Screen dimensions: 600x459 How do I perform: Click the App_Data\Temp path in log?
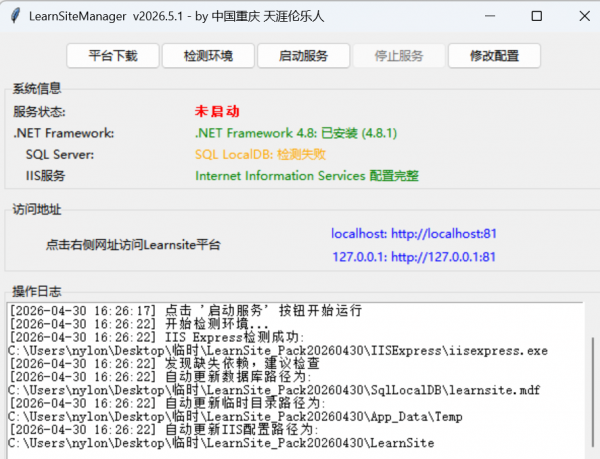pos(235,417)
